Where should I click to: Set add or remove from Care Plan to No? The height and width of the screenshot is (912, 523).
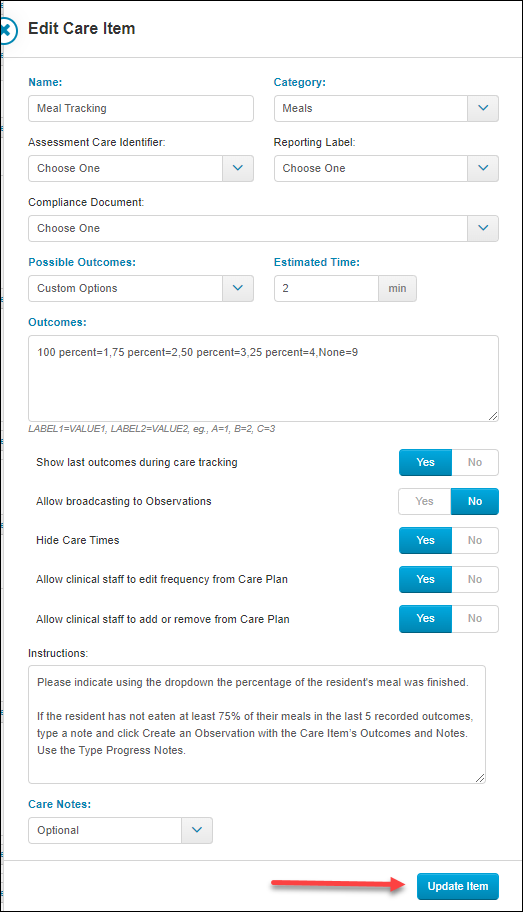coord(475,618)
